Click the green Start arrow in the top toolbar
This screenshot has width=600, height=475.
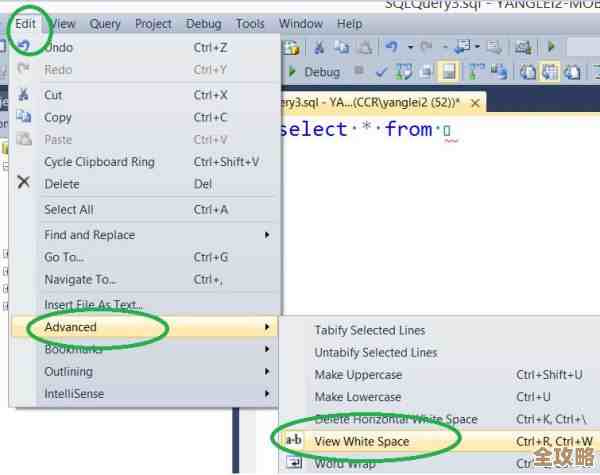(551, 47)
